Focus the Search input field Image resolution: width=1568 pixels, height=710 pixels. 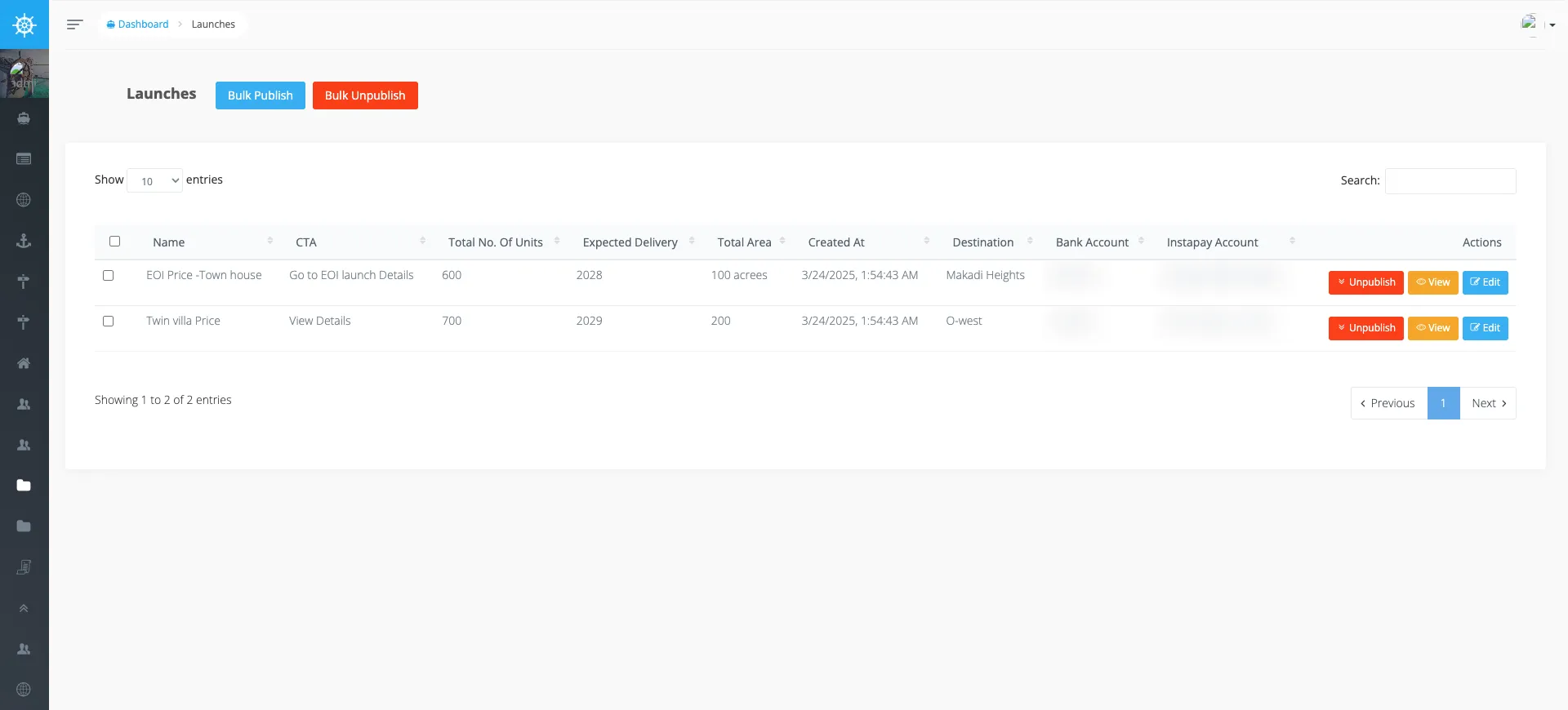[x=1450, y=181]
